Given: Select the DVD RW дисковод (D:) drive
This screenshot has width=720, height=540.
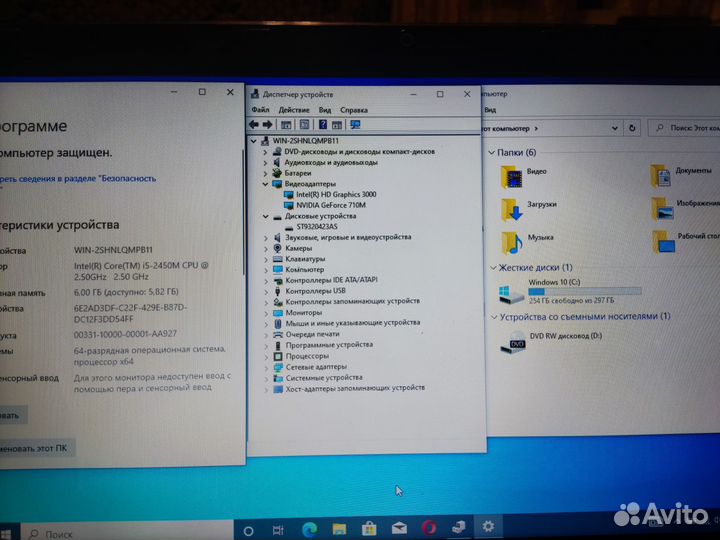Looking at the screenshot, I should 551,342.
